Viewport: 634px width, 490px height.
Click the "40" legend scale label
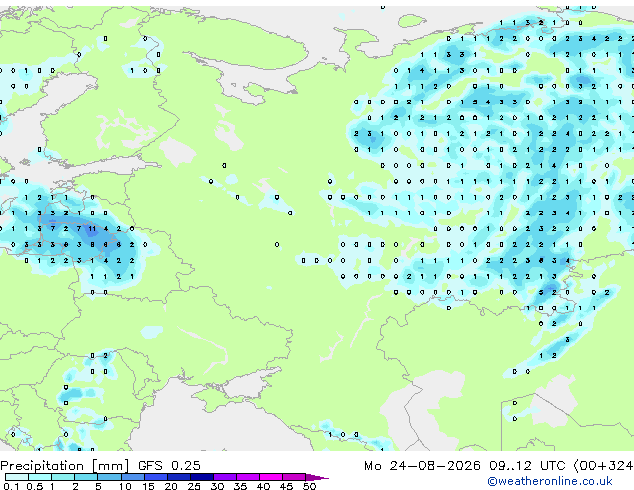tap(263, 486)
